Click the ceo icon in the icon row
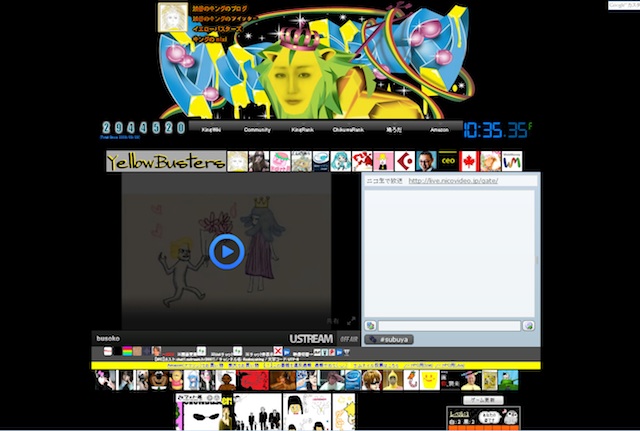This screenshot has height=431, width=640. click(x=446, y=162)
